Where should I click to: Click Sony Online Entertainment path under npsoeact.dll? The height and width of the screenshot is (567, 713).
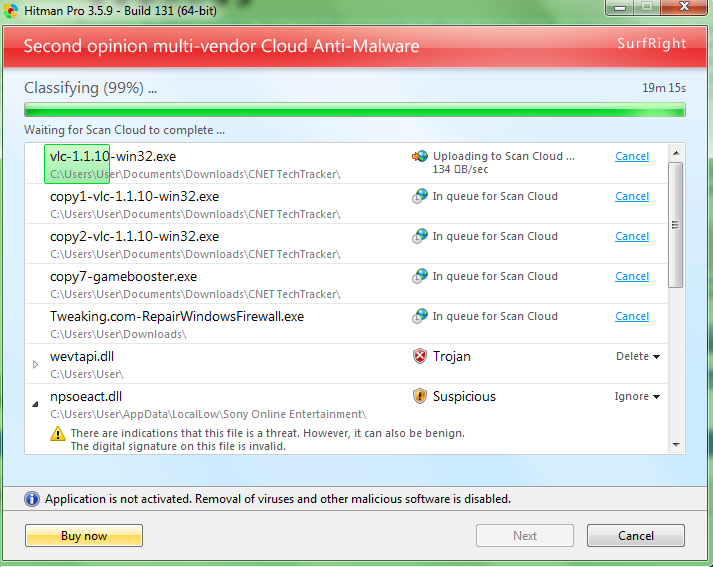tap(208, 414)
